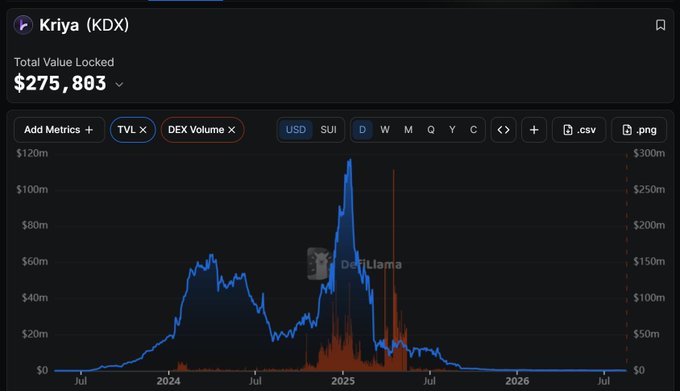The height and width of the screenshot is (391, 680).
Task: Expand the Total Value Locked breakdown chevron
Action: coord(119,85)
